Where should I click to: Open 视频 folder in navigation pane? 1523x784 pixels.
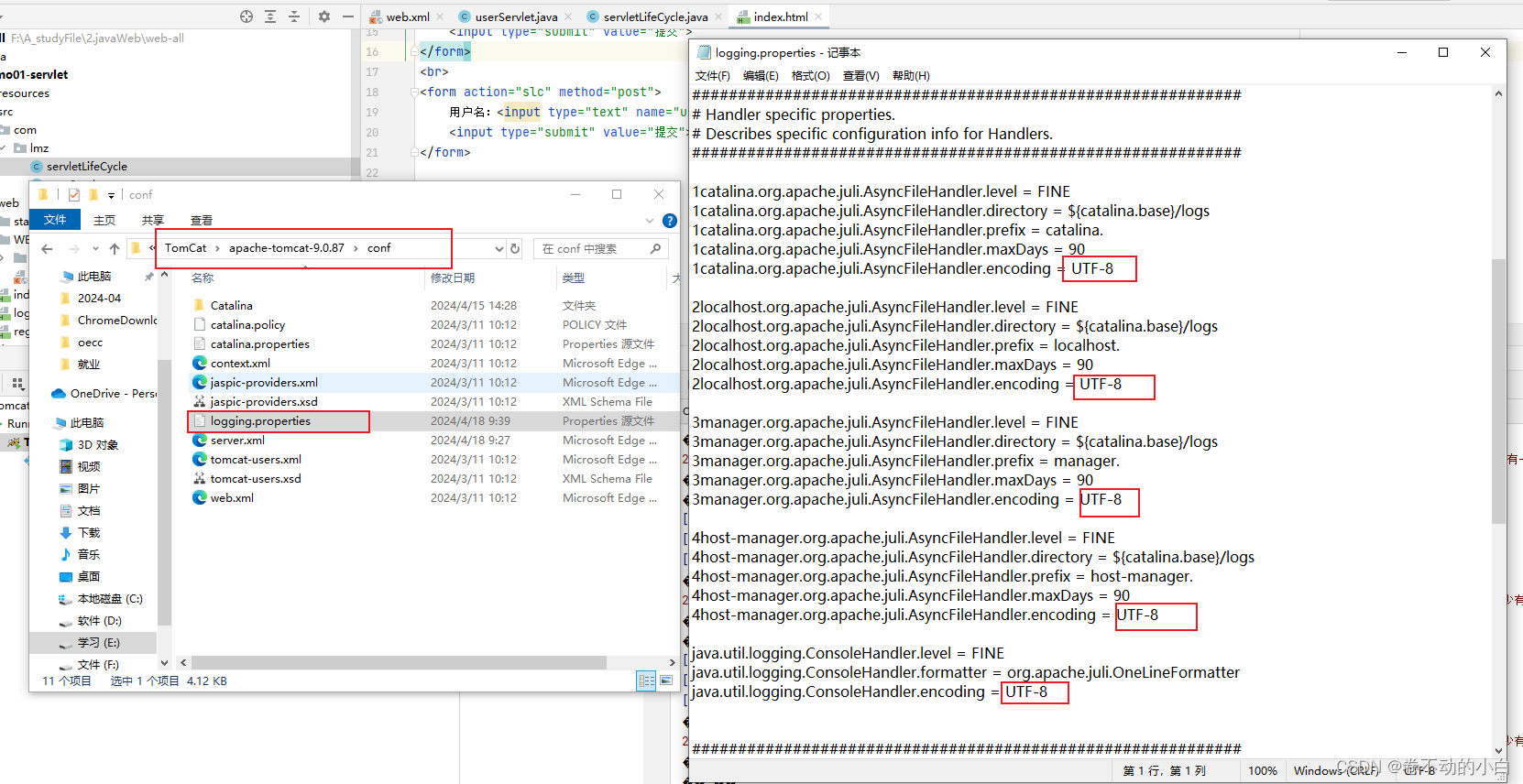click(x=81, y=466)
